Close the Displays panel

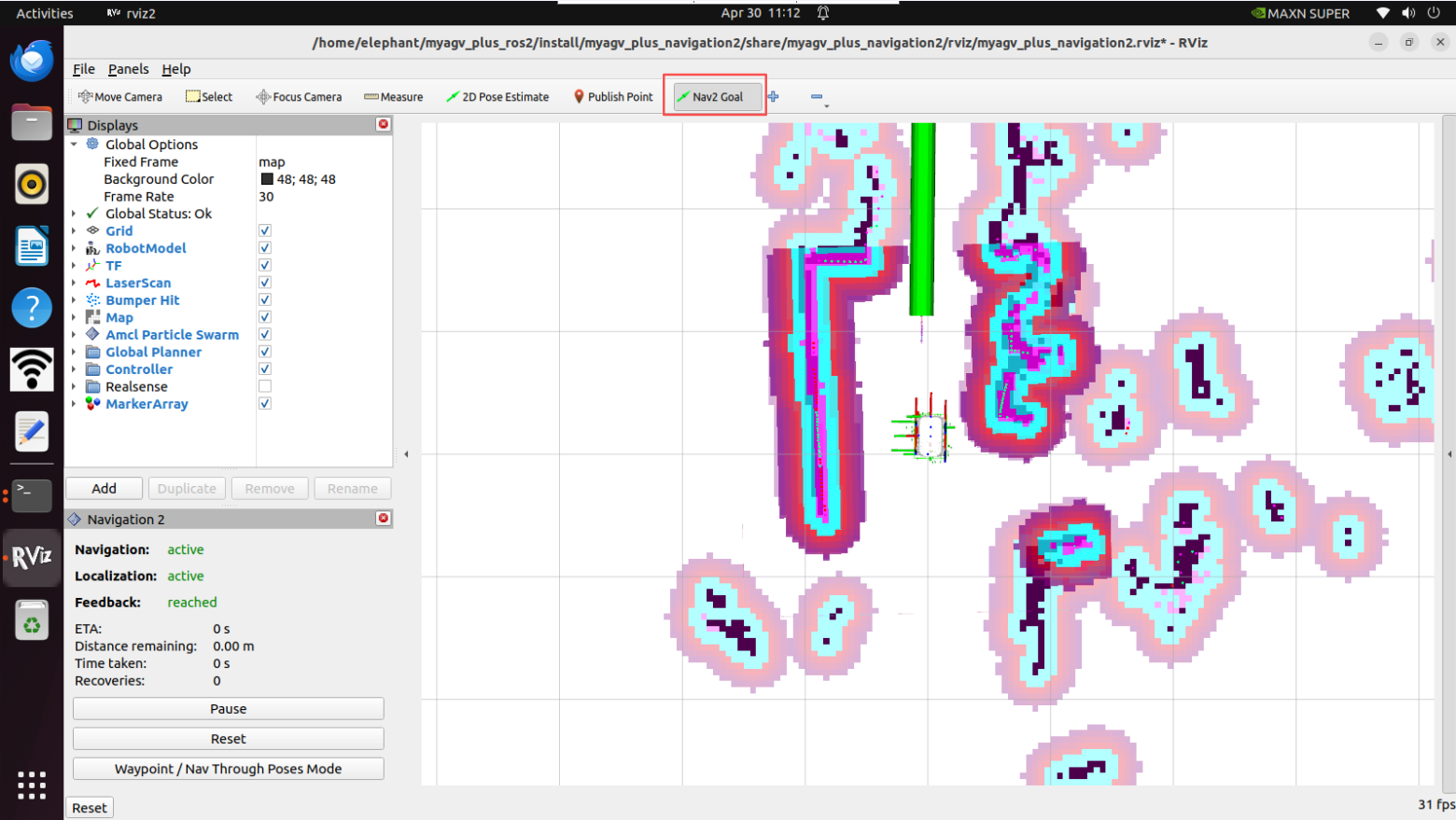point(383,124)
